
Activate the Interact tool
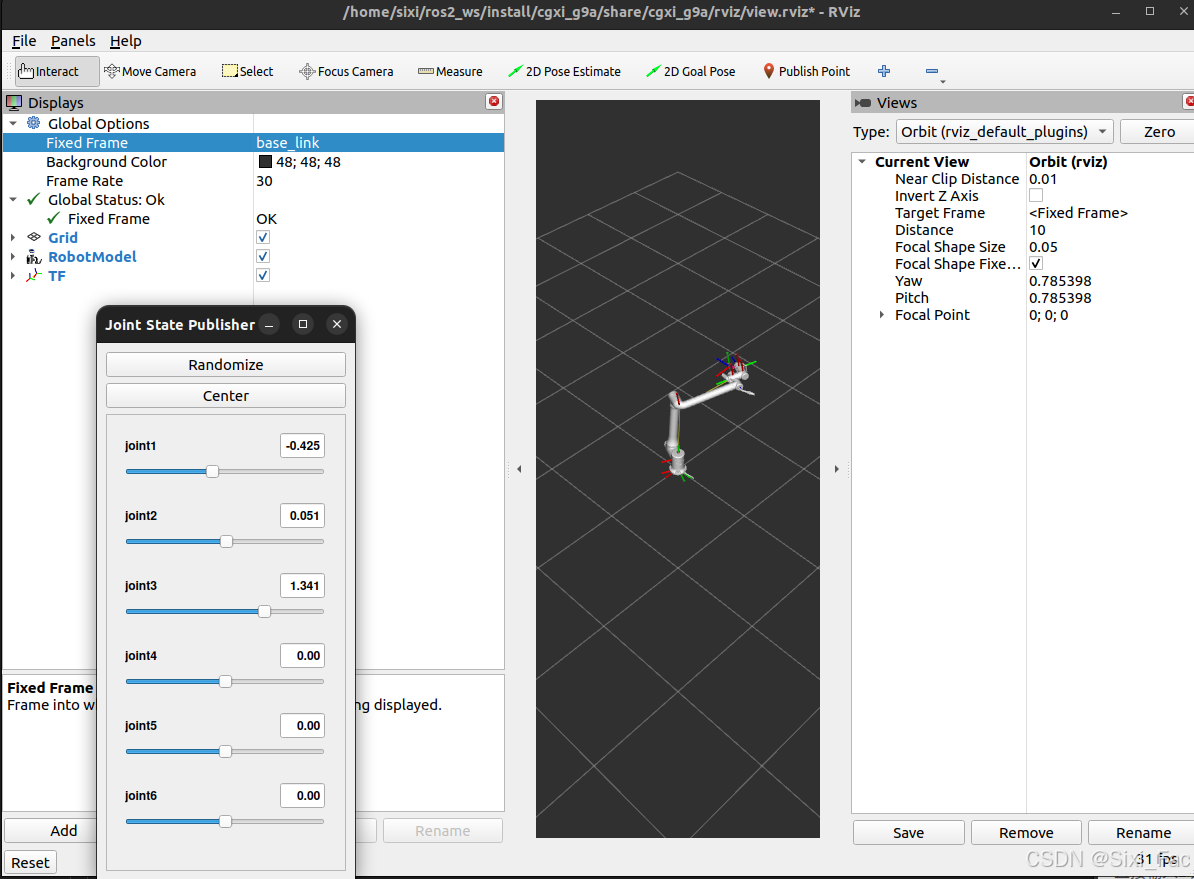coord(57,71)
